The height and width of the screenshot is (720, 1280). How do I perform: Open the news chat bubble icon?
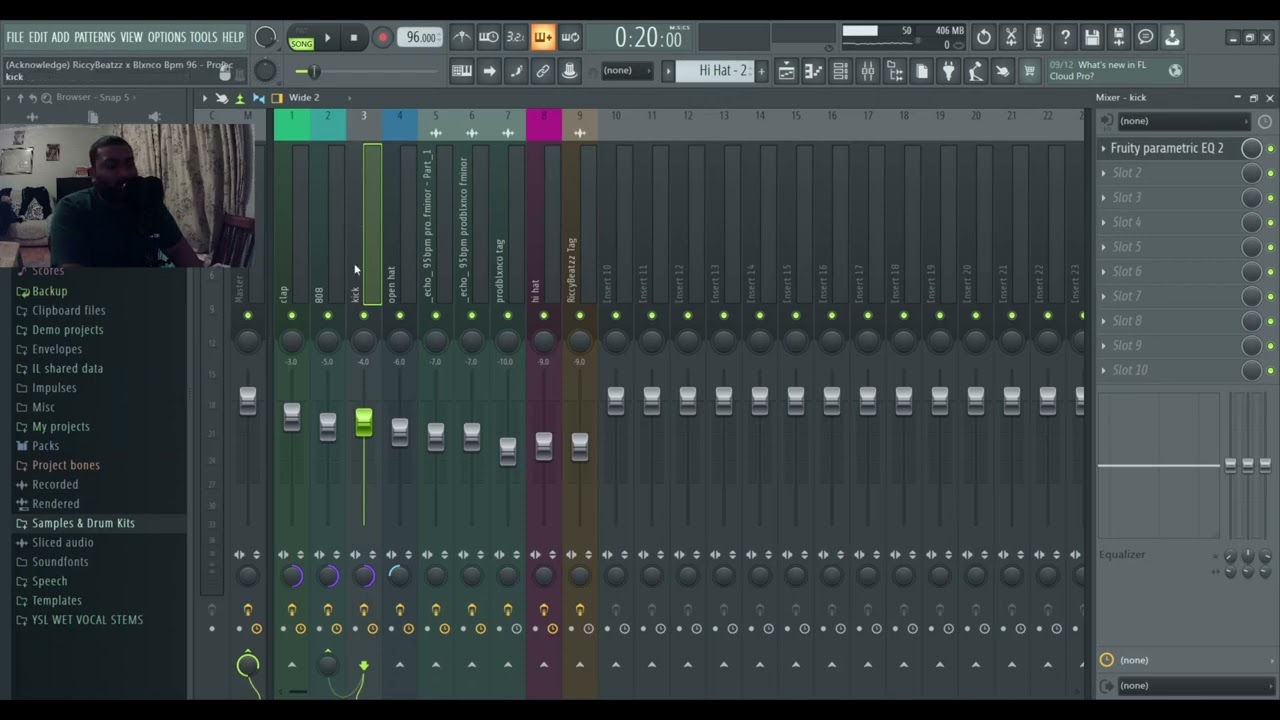click(1146, 37)
